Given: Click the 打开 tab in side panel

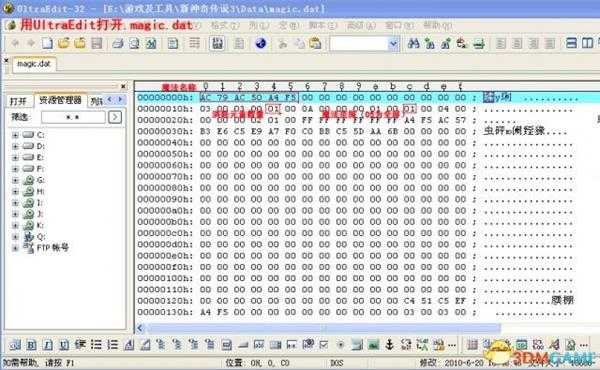Looking at the screenshot, I should point(18,101).
